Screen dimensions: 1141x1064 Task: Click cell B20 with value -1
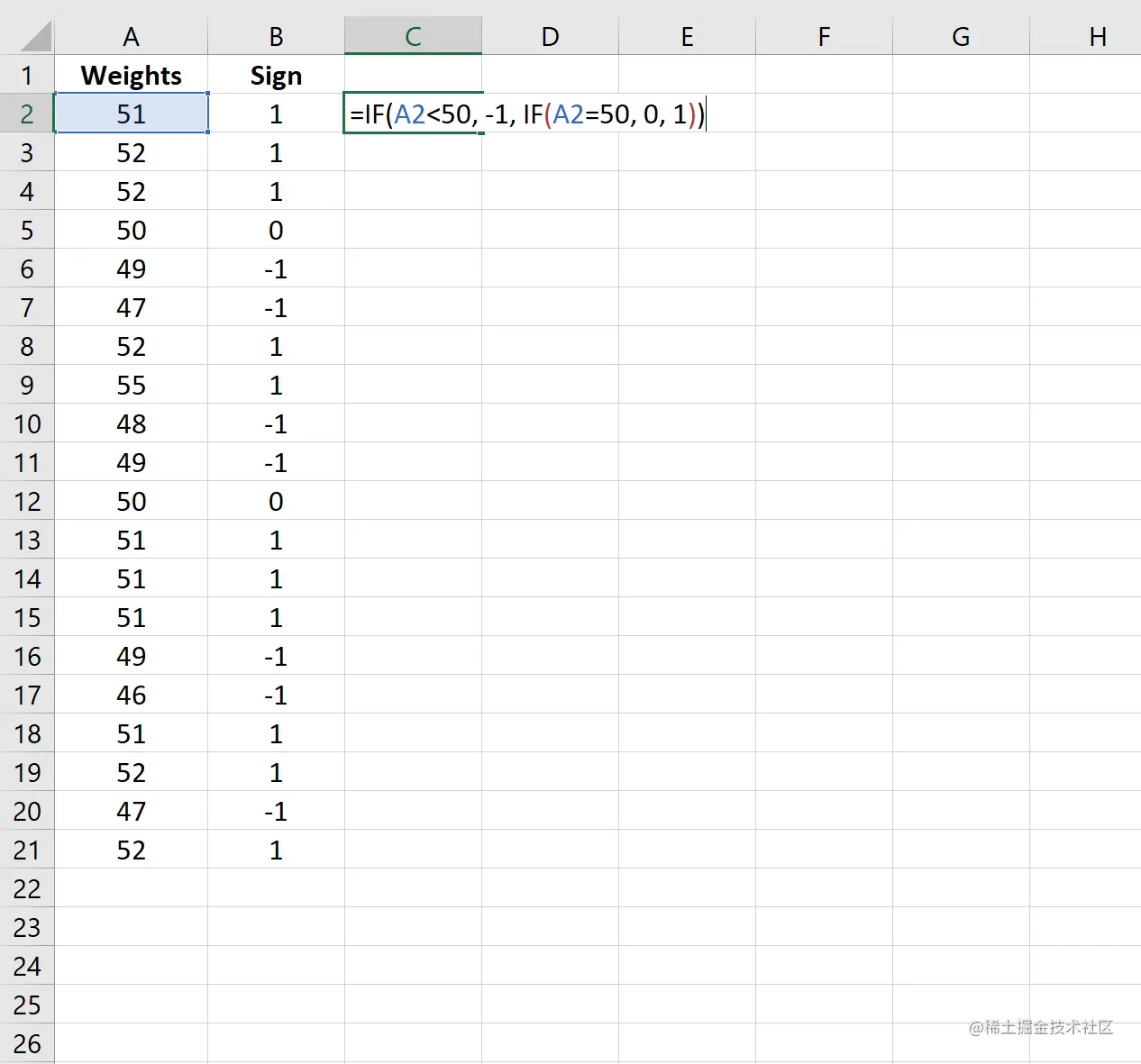point(276,811)
